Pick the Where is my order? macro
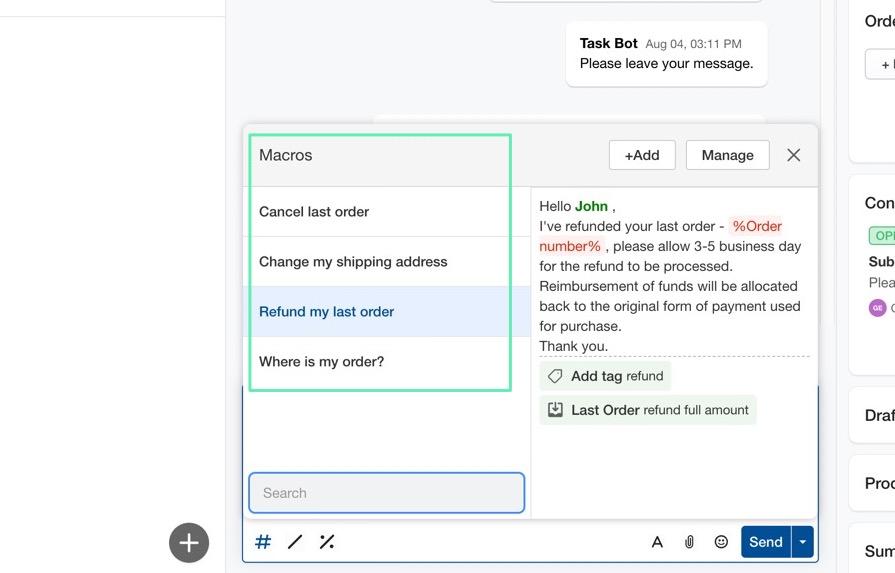Viewport: 895px width, 573px height. pos(321,362)
